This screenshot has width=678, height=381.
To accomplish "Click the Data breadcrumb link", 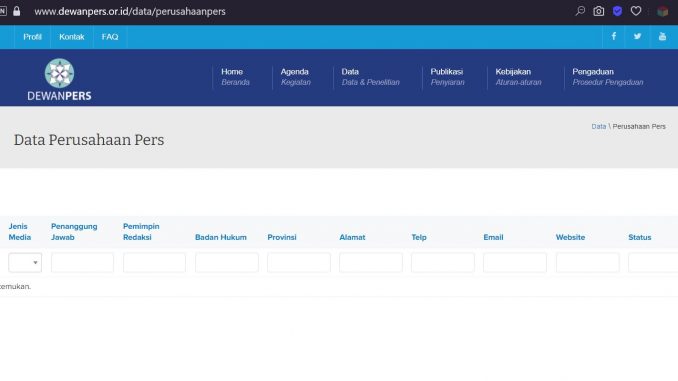I will (598, 126).
